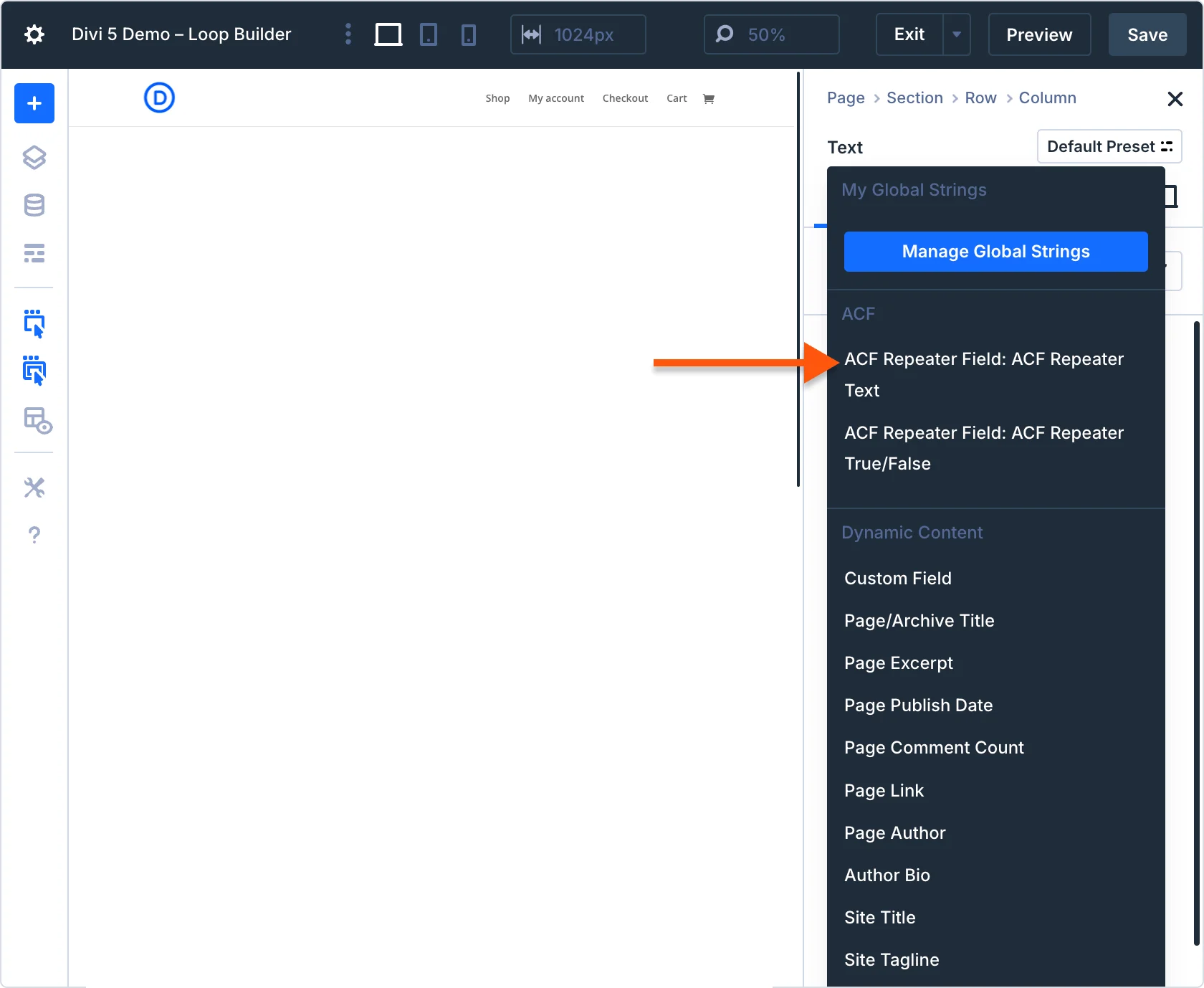
Task: Switch to desktop view mode
Action: (x=388, y=34)
